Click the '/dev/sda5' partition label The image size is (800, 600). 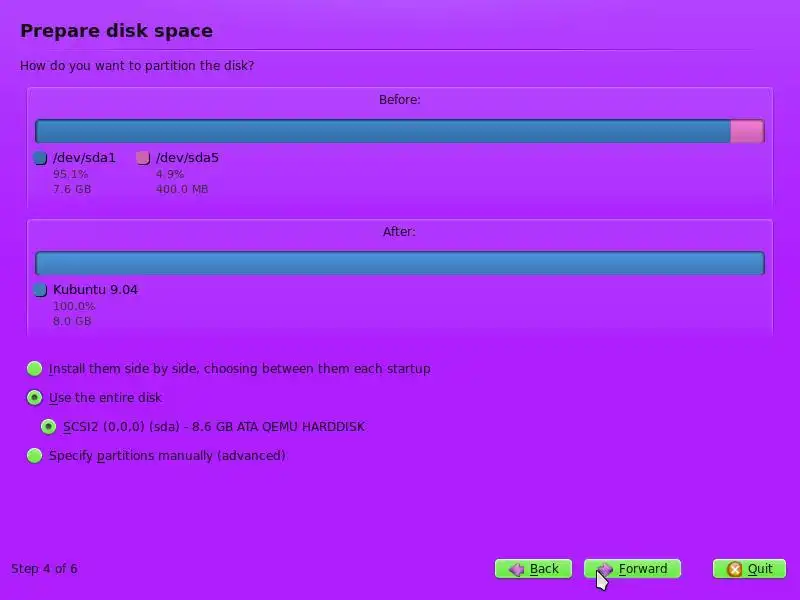pyautogui.click(x=187, y=158)
